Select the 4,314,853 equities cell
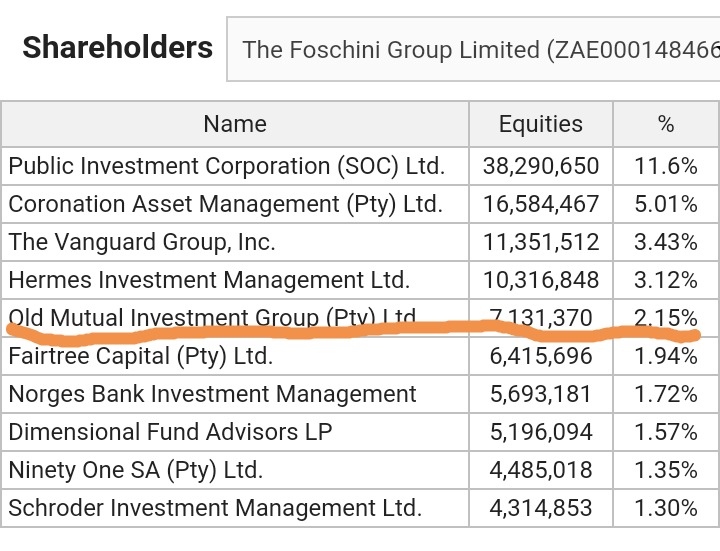The image size is (720, 551). [x=541, y=508]
